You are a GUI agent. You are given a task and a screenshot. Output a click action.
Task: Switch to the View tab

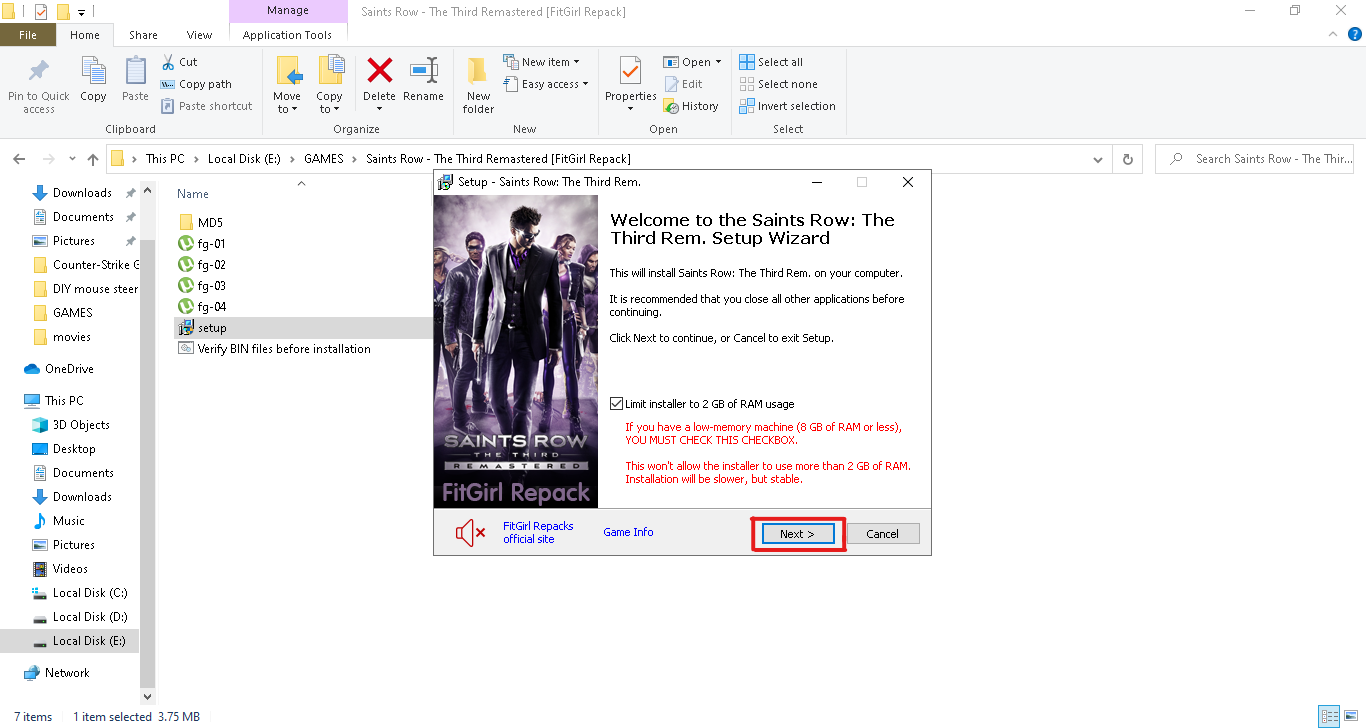point(199,35)
